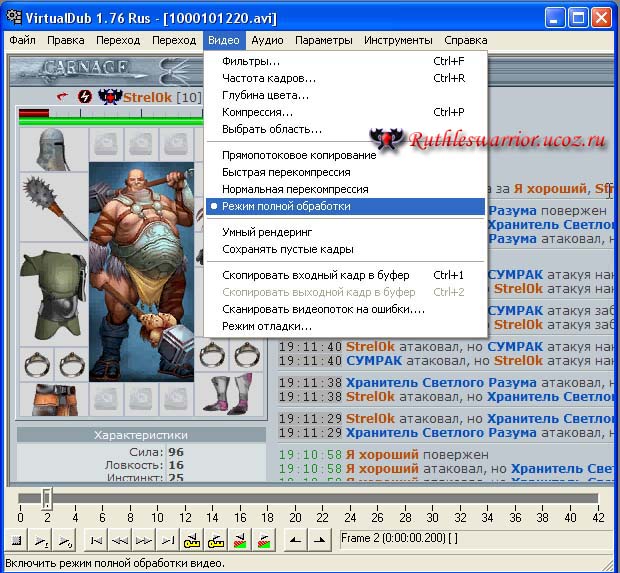The width and height of the screenshot is (620, 573).
Task: Jump to the start of video
Action: [96, 540]
